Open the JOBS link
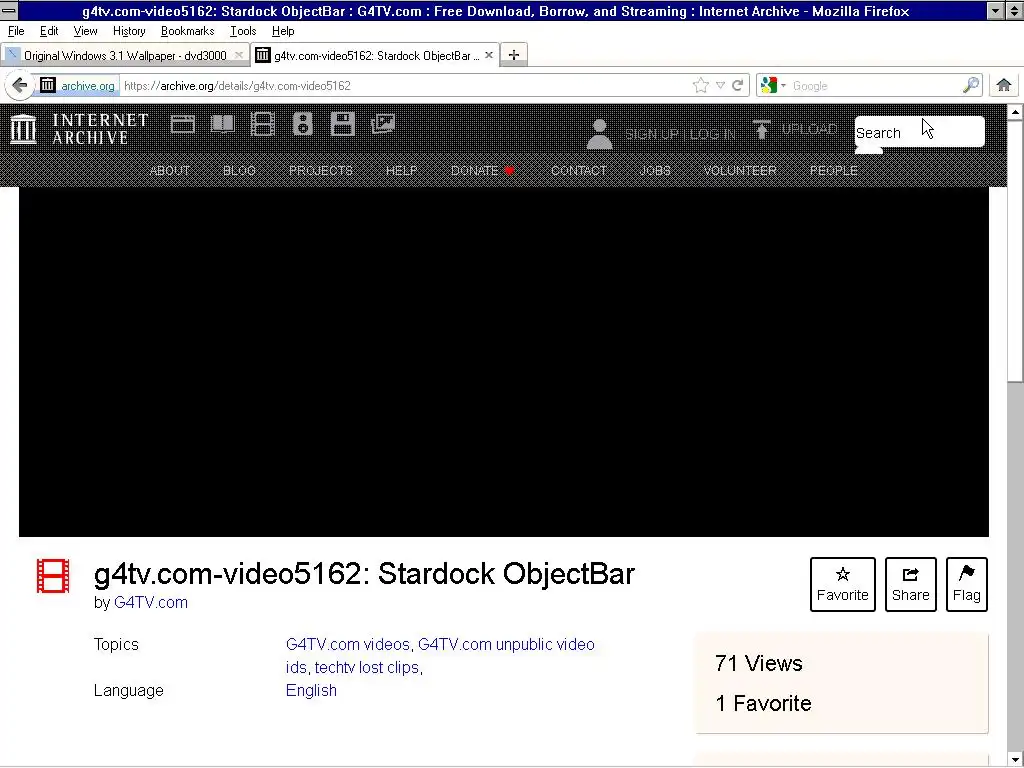This screenshot has height=768, width=1024. pyautogui.click(x=655, y=170)
